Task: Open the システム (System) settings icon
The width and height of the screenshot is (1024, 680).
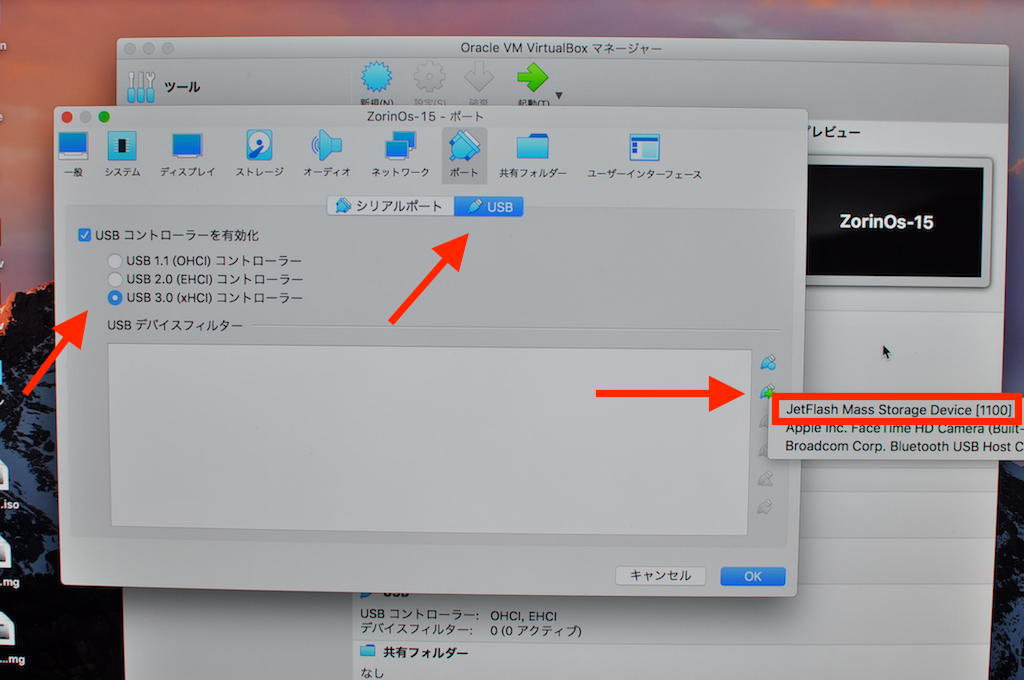Action: [x=122, y=148]
